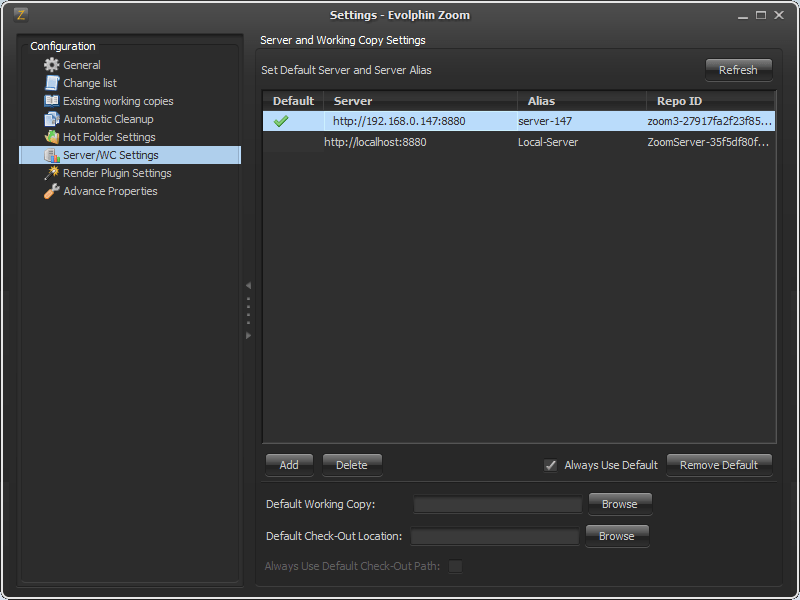Viewport: 800px width, 600px height.
Task: Sort by the Server column header
Action: [x=420, y=101]
